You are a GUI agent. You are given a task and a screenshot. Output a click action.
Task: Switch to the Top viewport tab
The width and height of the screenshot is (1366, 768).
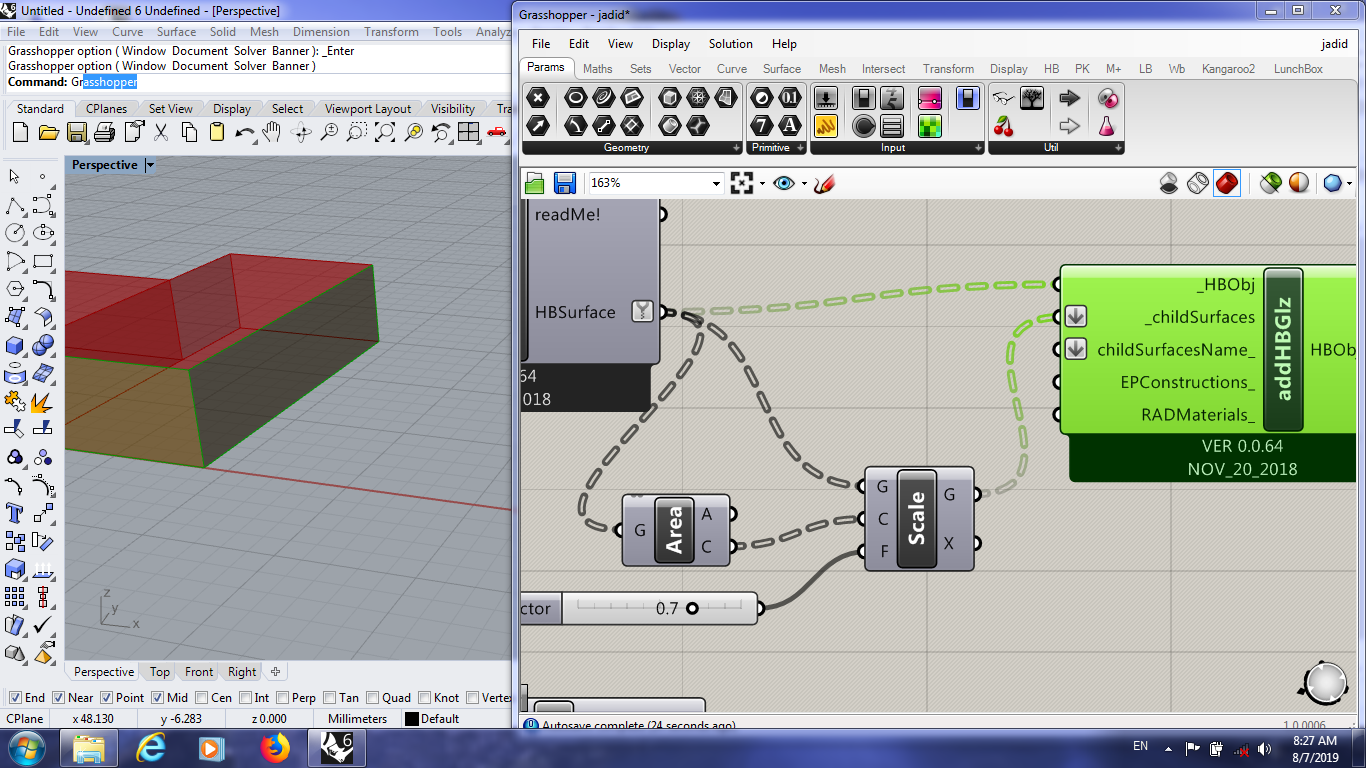(x=160, y=672)
